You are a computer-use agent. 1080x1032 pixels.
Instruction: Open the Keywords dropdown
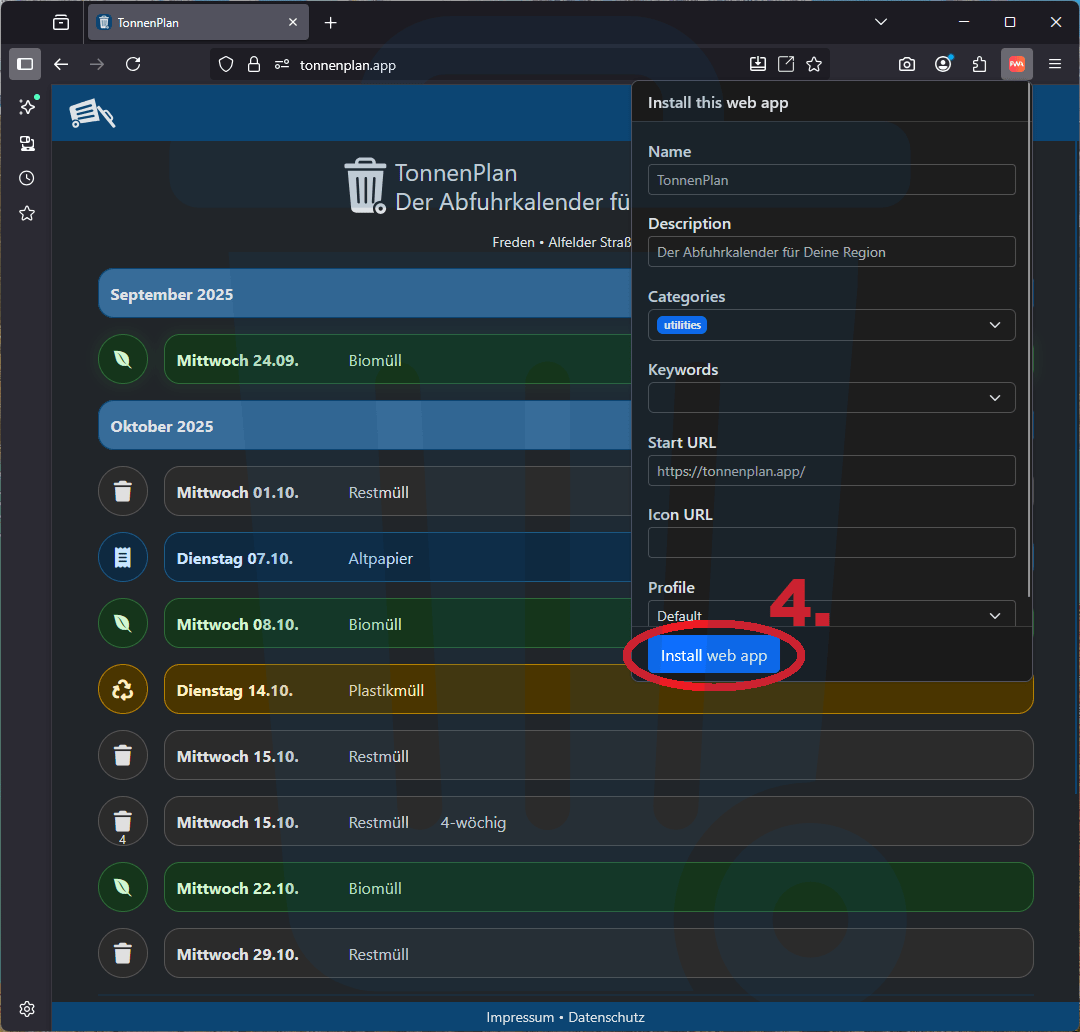(x=994, y=398)
